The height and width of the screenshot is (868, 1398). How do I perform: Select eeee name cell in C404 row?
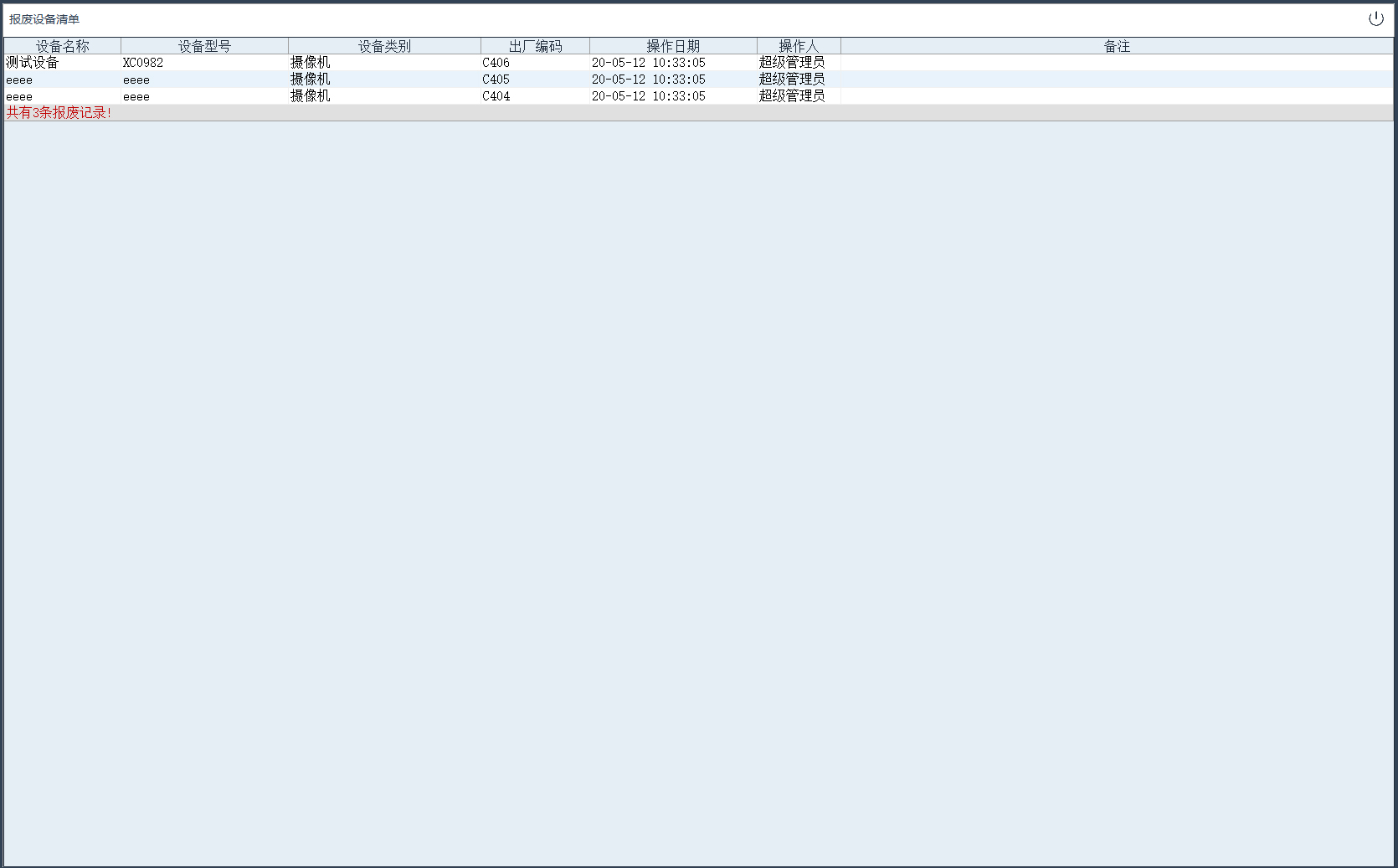click(19, 96)
